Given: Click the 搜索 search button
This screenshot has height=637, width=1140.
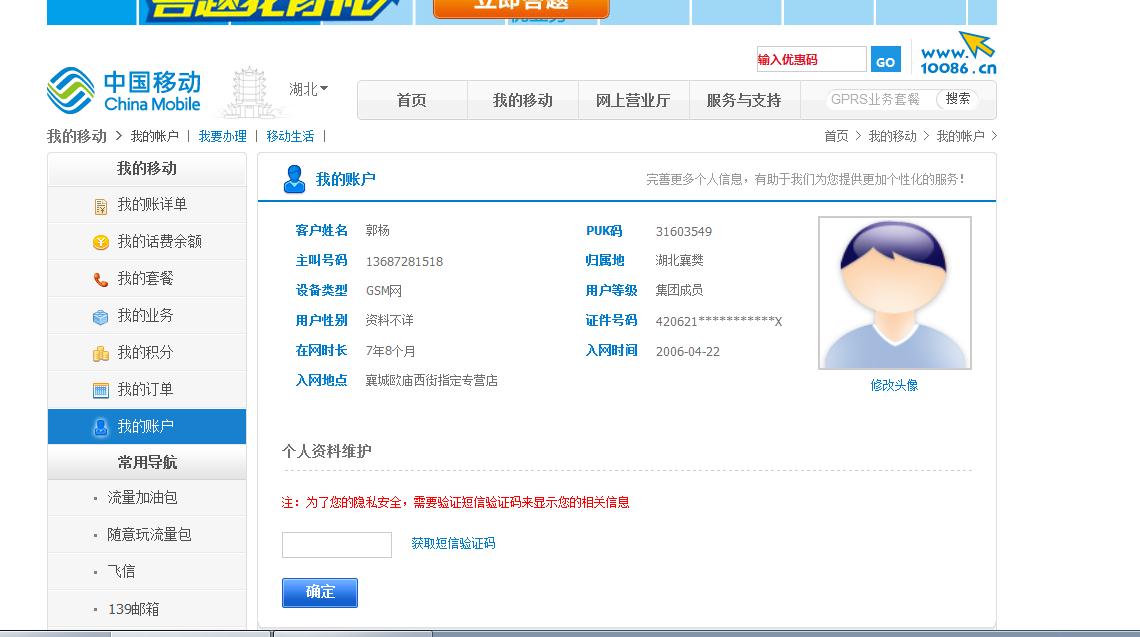Looking at the screenshot, I should tap(958, 99).
